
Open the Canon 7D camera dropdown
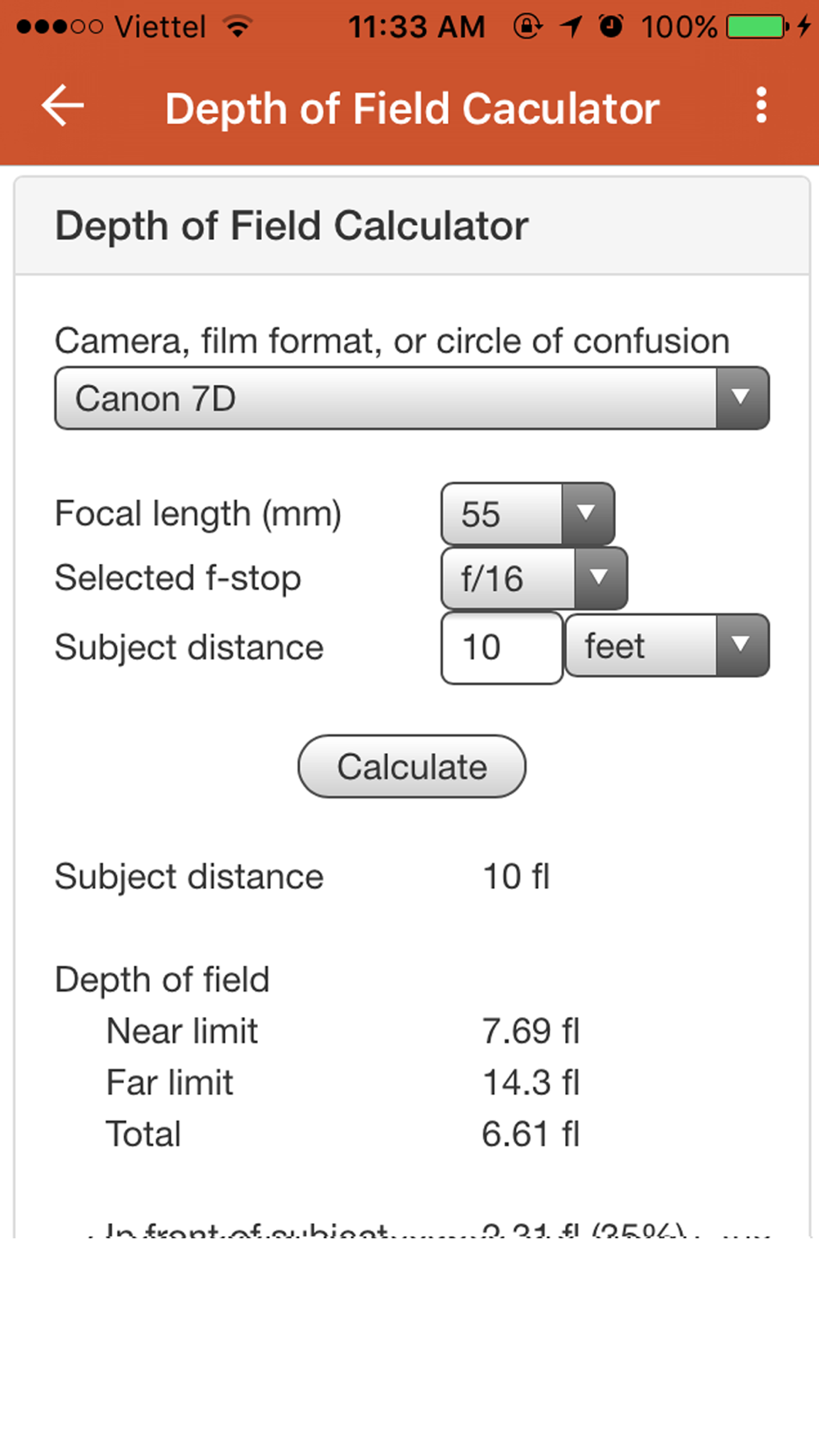click(411, 399)
